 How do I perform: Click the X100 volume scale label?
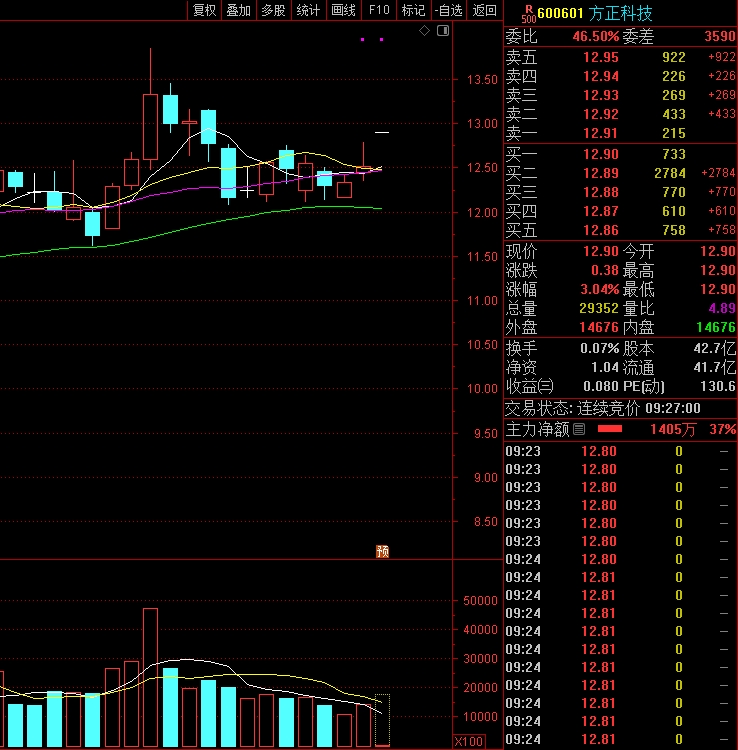click(469, 742)
